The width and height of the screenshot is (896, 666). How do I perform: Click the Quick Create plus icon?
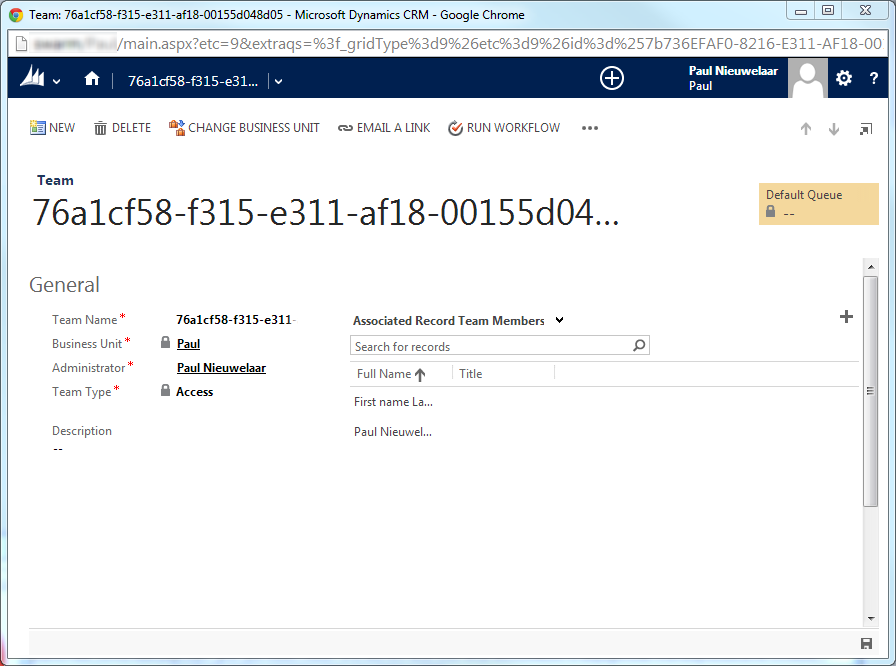tap(611, 79)
